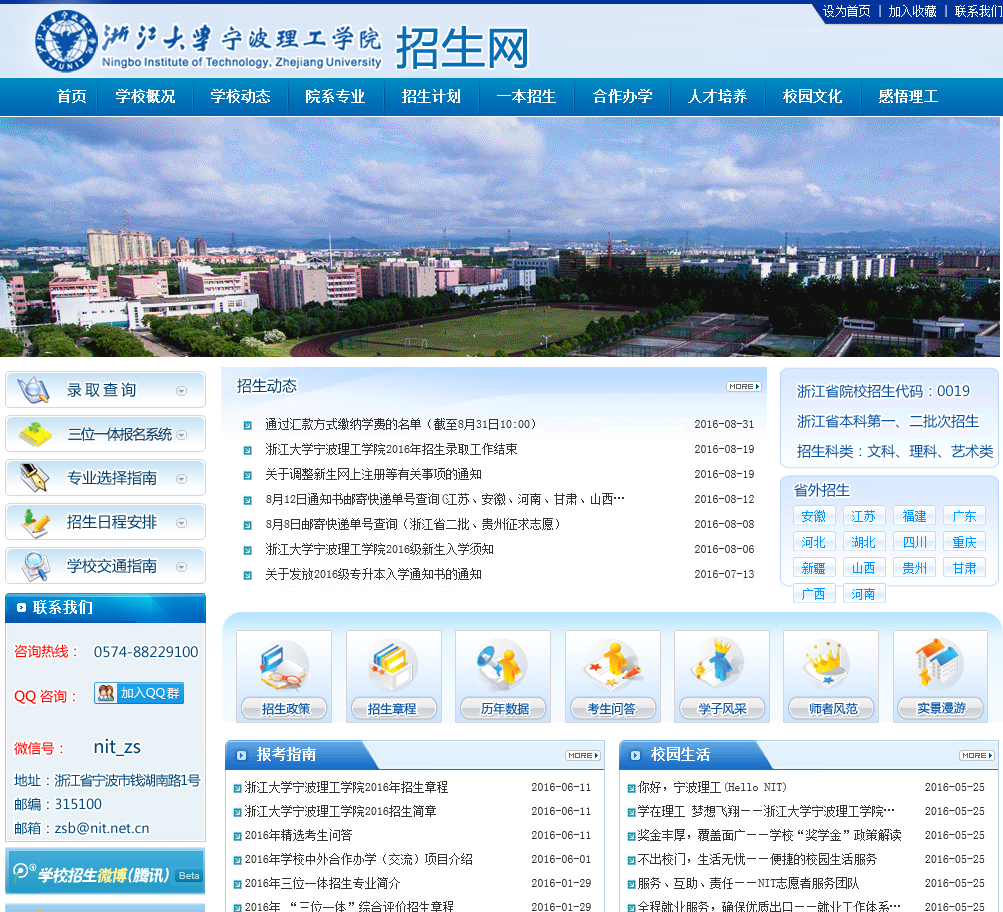The image size is (1003, 912).
Task: Open 一本招生 menu item
Action: click(526, 97)
